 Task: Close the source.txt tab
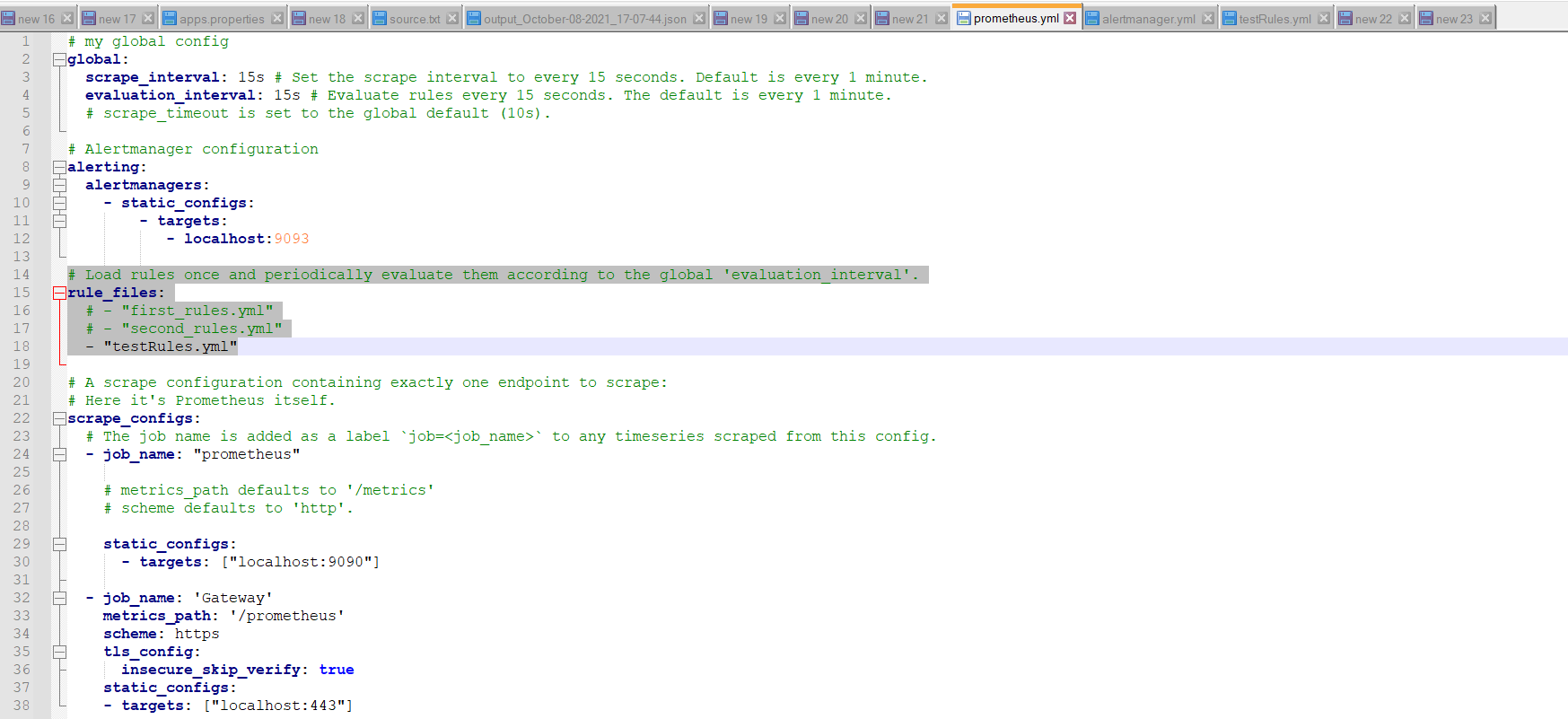(451, 18)
